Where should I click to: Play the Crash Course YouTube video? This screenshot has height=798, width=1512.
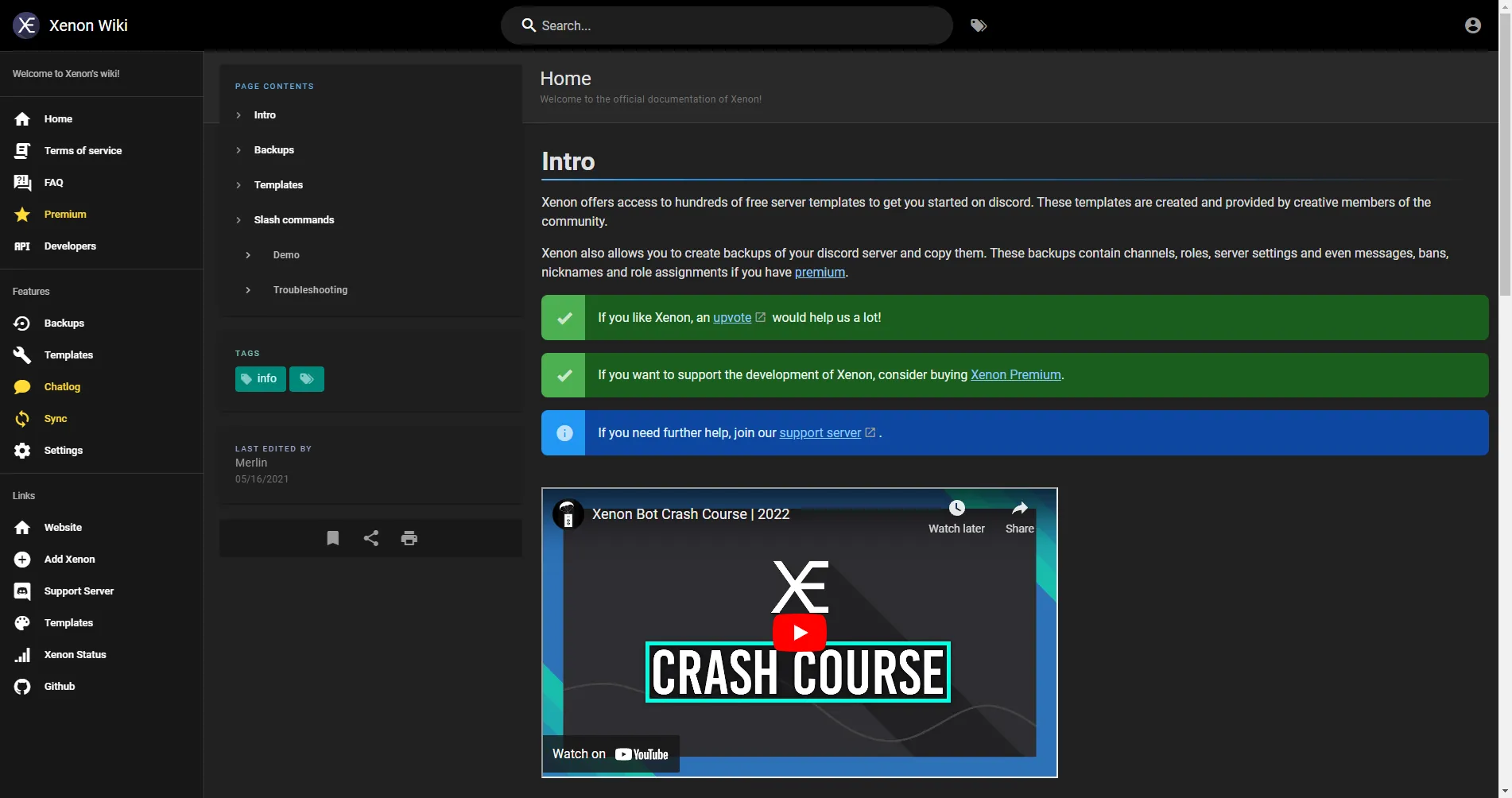tap(800, 633)
